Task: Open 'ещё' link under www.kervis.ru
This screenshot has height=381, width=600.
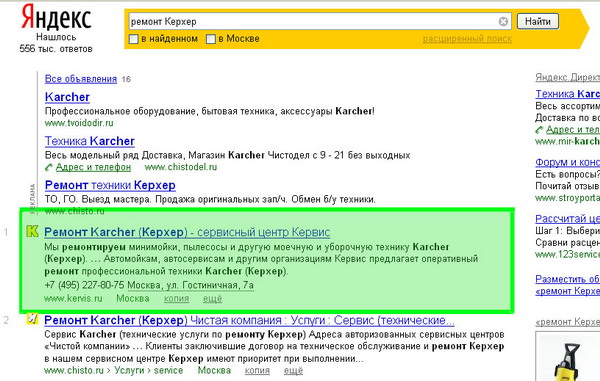Action: 212,298
